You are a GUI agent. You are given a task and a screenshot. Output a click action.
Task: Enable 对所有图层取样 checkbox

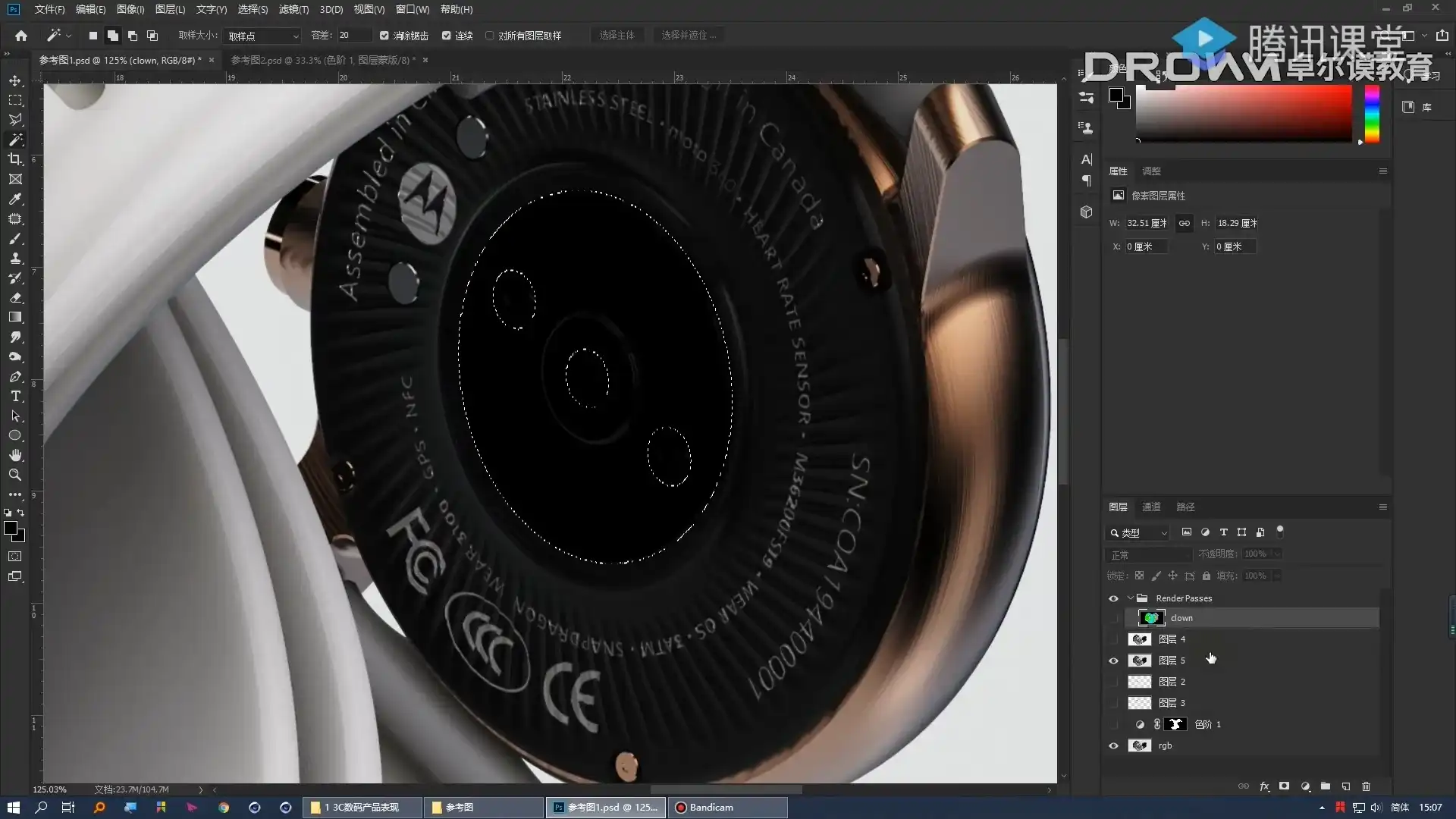pos(490,36)
